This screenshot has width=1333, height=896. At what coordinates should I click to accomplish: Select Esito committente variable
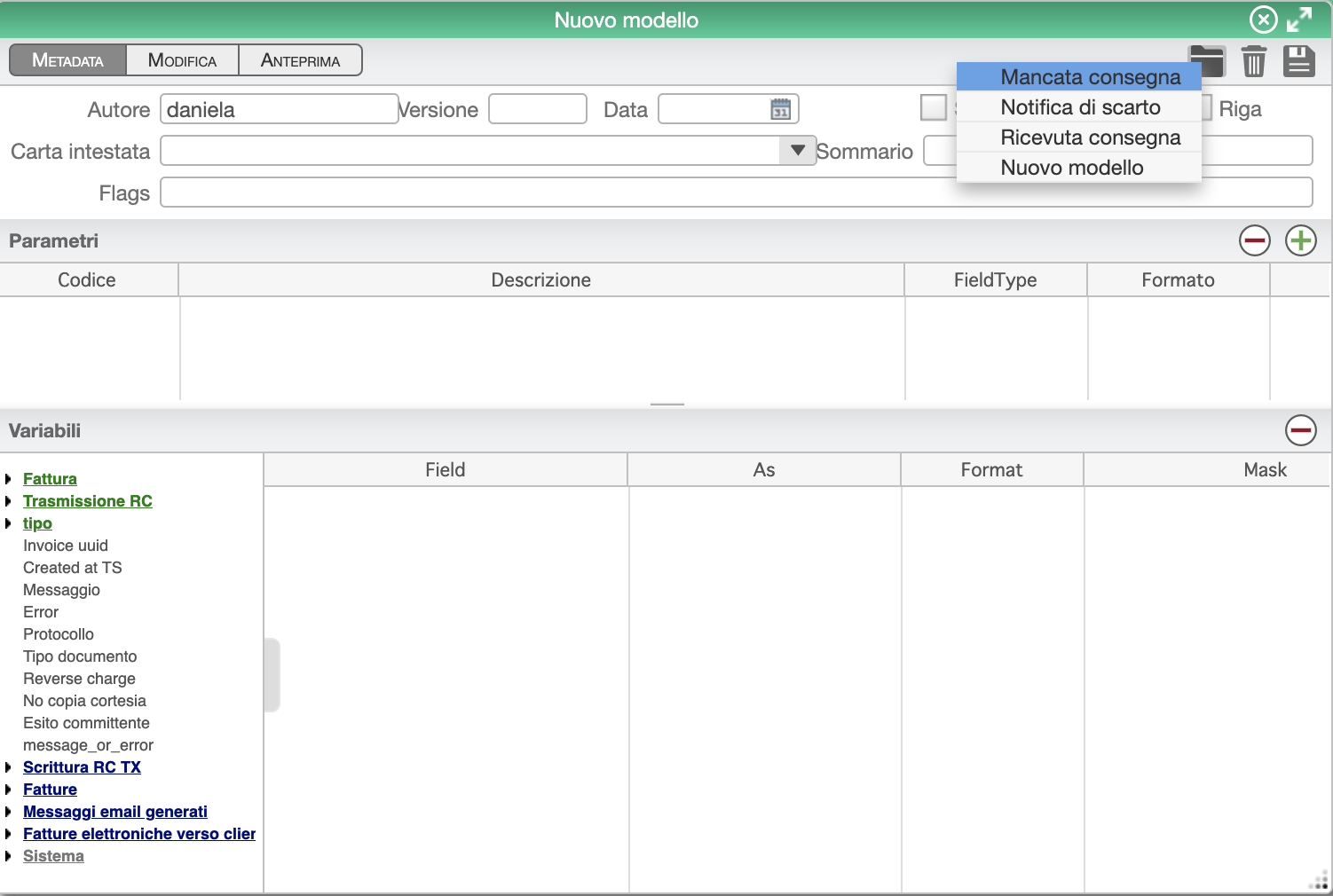tap(86, 723)
